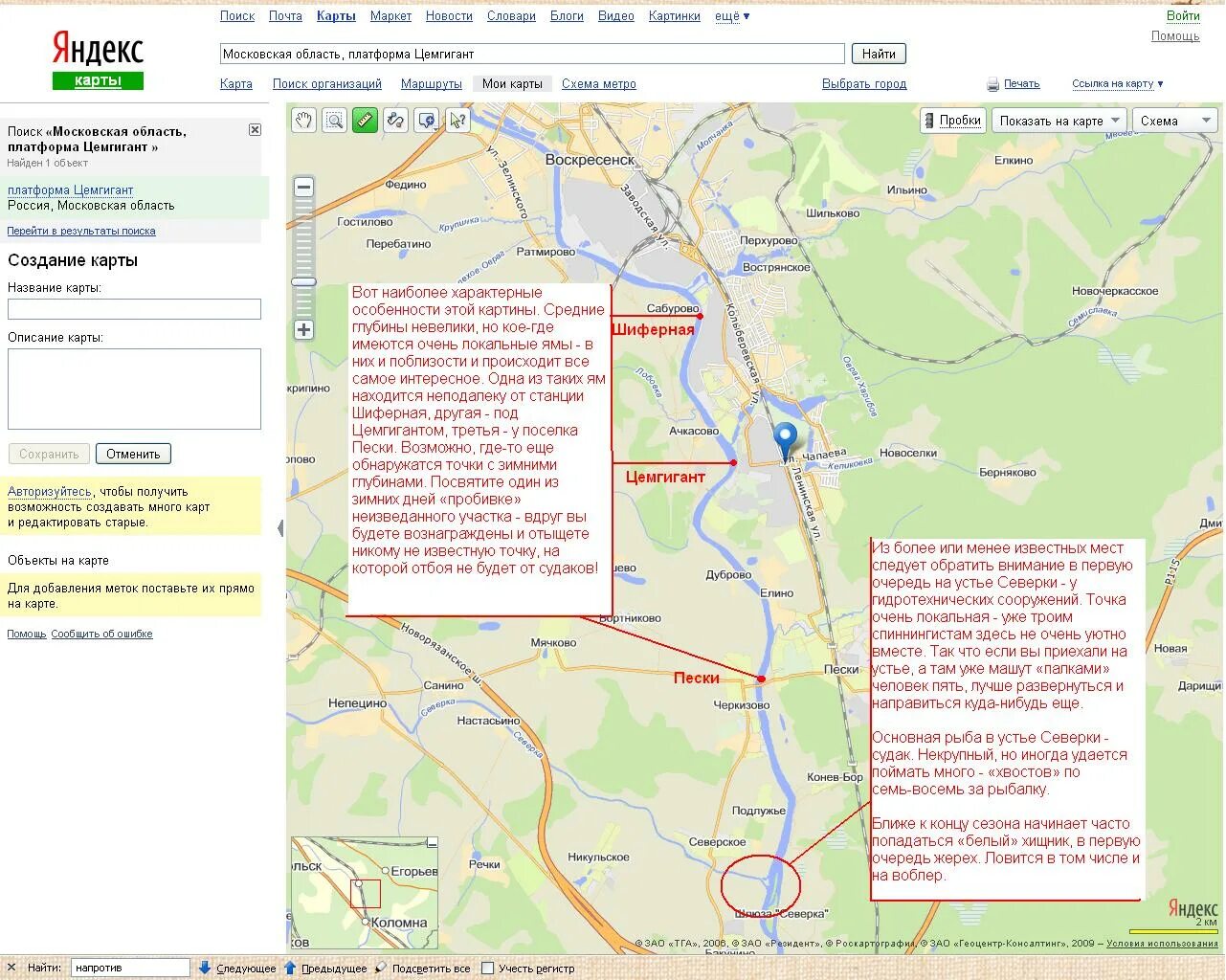This screenshot has height=980, width=1226.
Task: Click the 'Сохранить' button
Action: click(x=49, y=454)
